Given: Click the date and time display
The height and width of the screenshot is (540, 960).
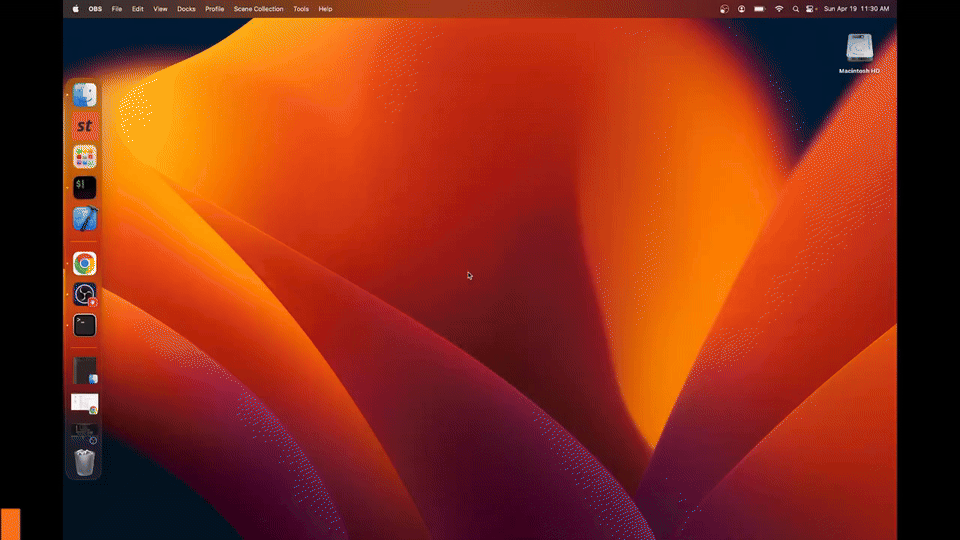Looking at the screenshot, I should 856,9.
